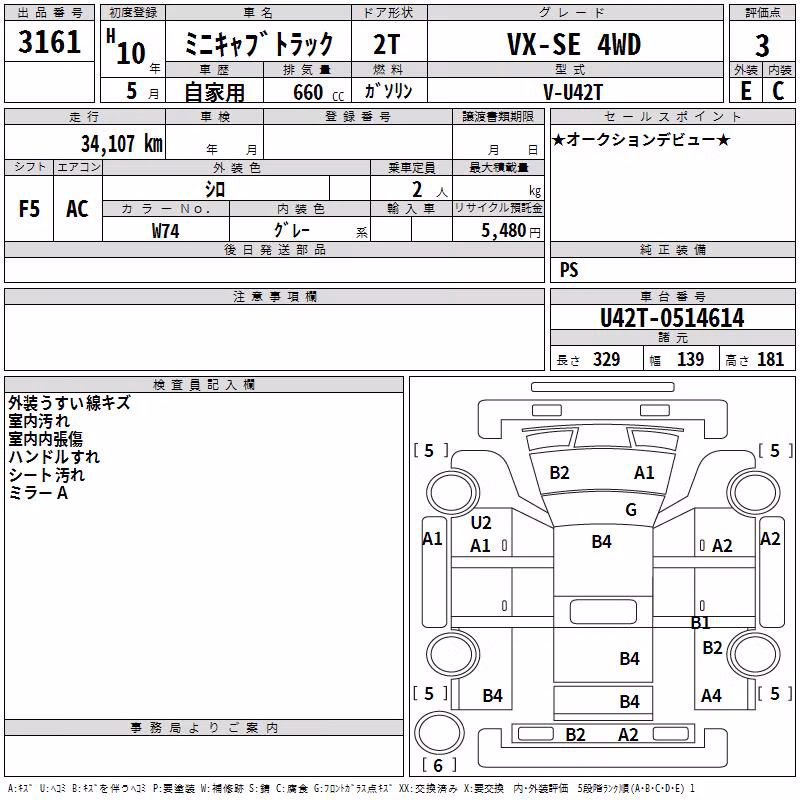The width and height of the screenshot is (800, 800).
Task: Click the recycle deposit 5,480円
Action: pos(511,231)
